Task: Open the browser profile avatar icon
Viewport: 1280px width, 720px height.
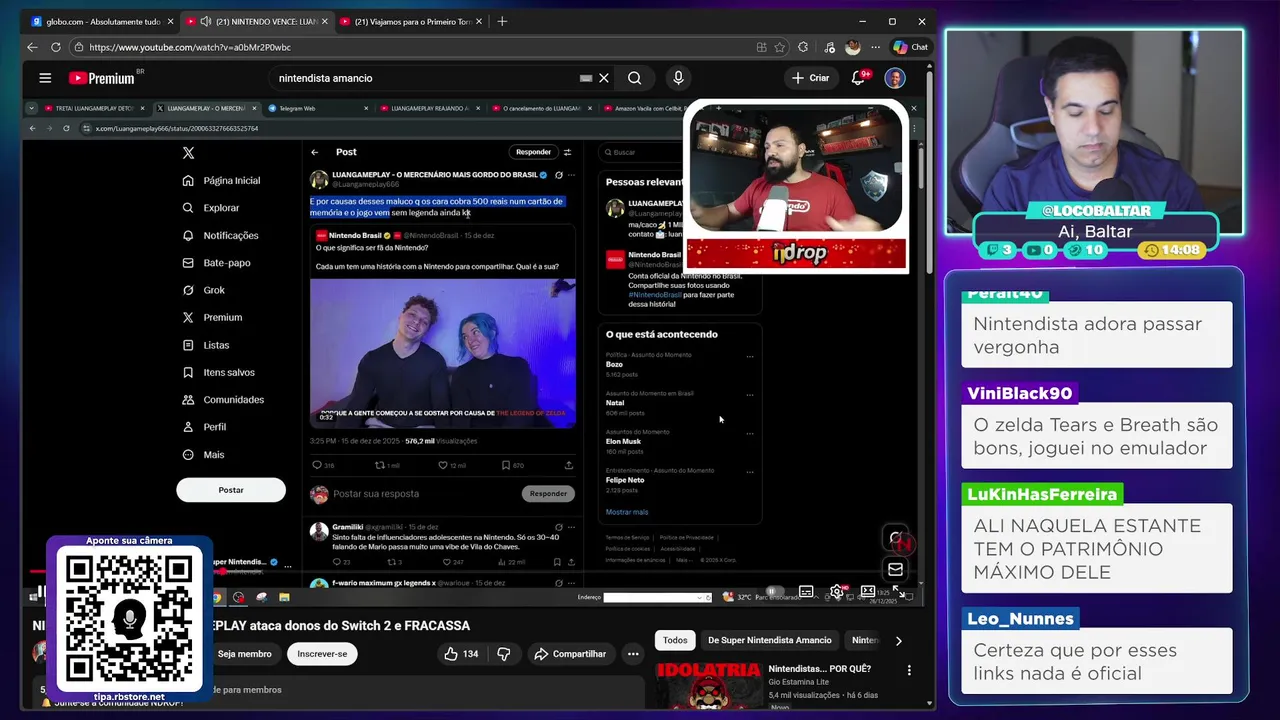Action: coord(852,47)
